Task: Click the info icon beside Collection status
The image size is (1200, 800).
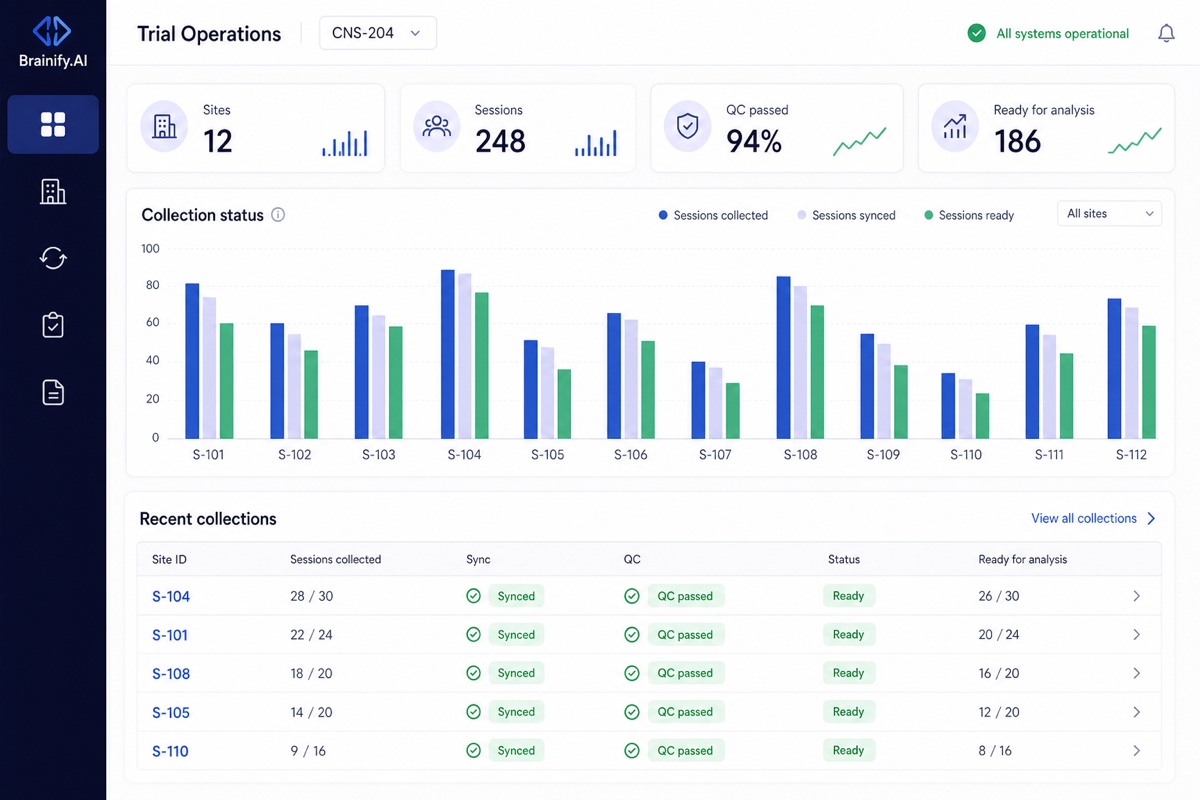Action: [x=278, y=215]
